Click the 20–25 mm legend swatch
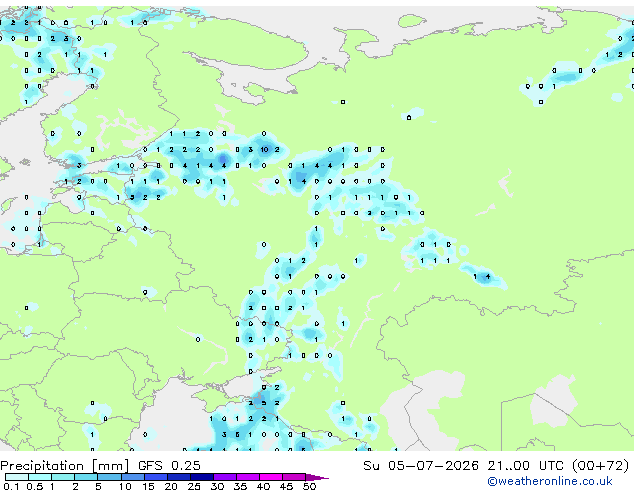This screenshot has height=490, width=634. 178,477
